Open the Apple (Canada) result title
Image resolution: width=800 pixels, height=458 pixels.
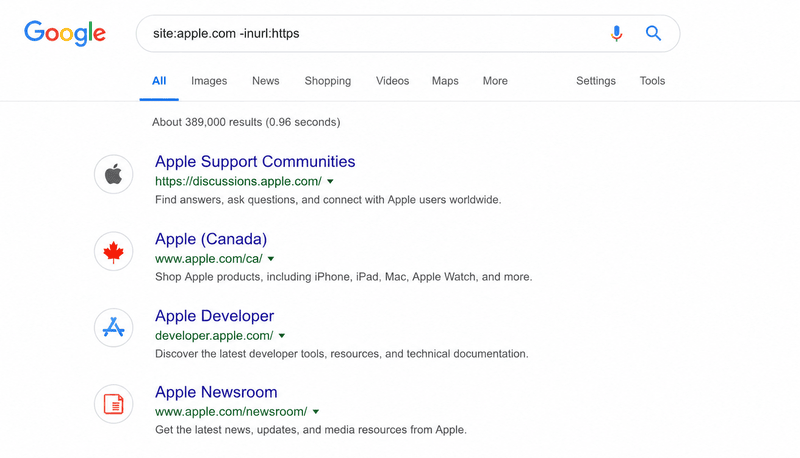(x=211, y=239)
